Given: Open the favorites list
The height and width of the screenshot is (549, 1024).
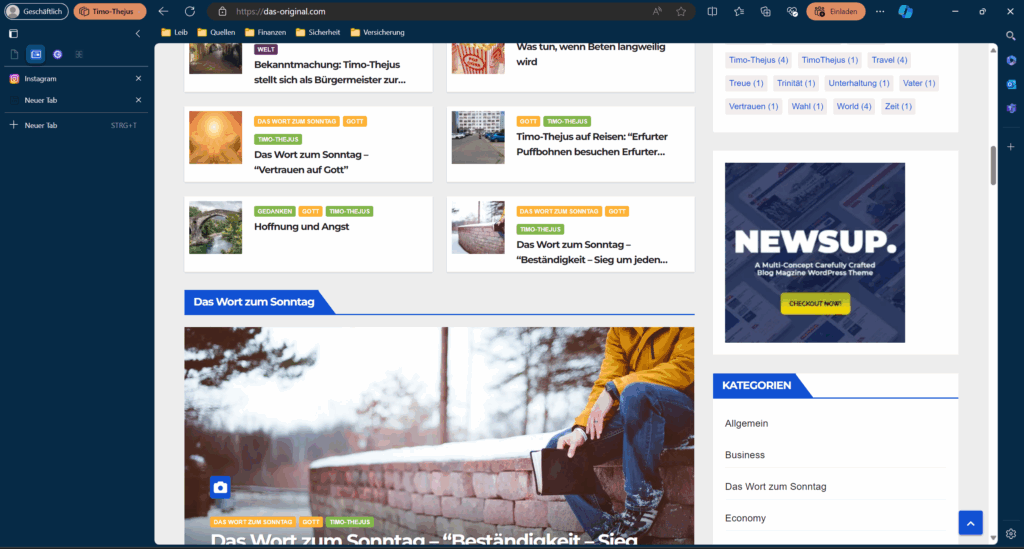Looking at the screenshot, I should [x=739, y=11].
